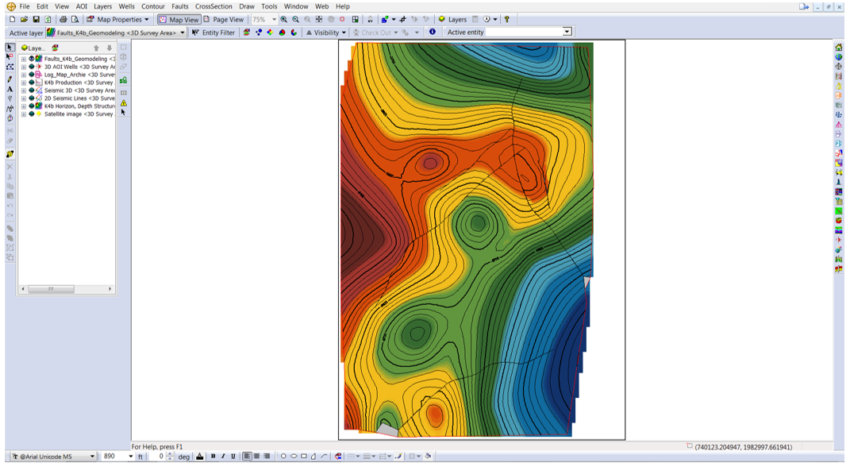Image resolution: width=850 pixels, height=467 pixels.
Task: Save using the floppy disk icon
Action: coord(36,20)
